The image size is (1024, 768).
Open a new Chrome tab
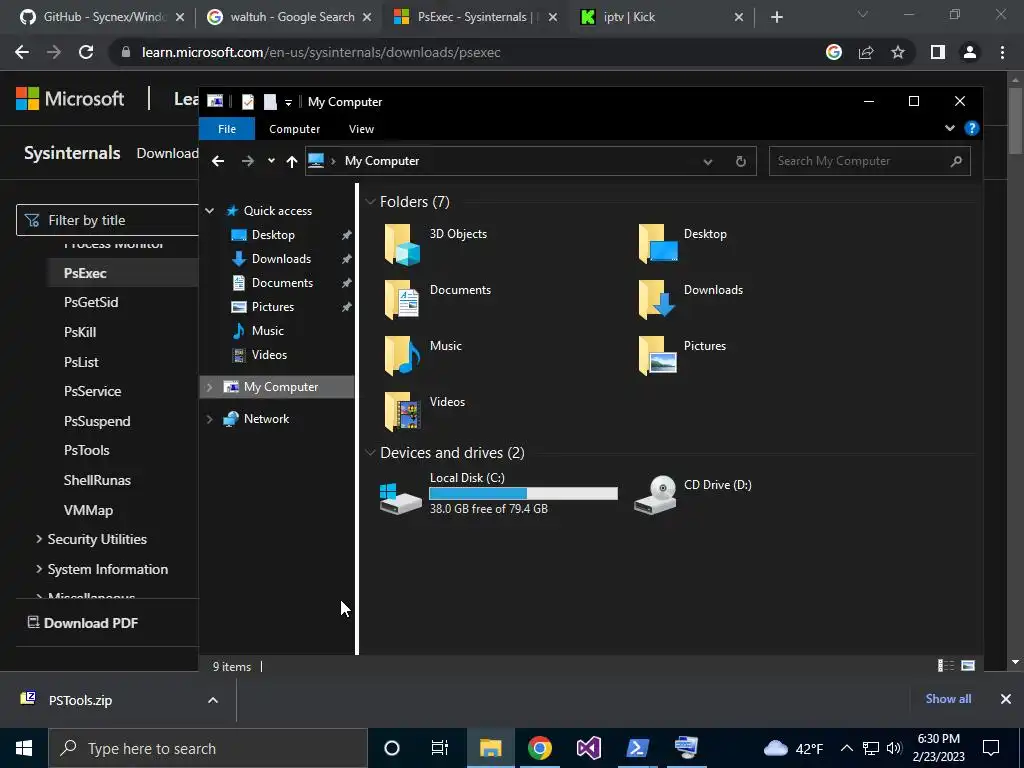point(776,17)
